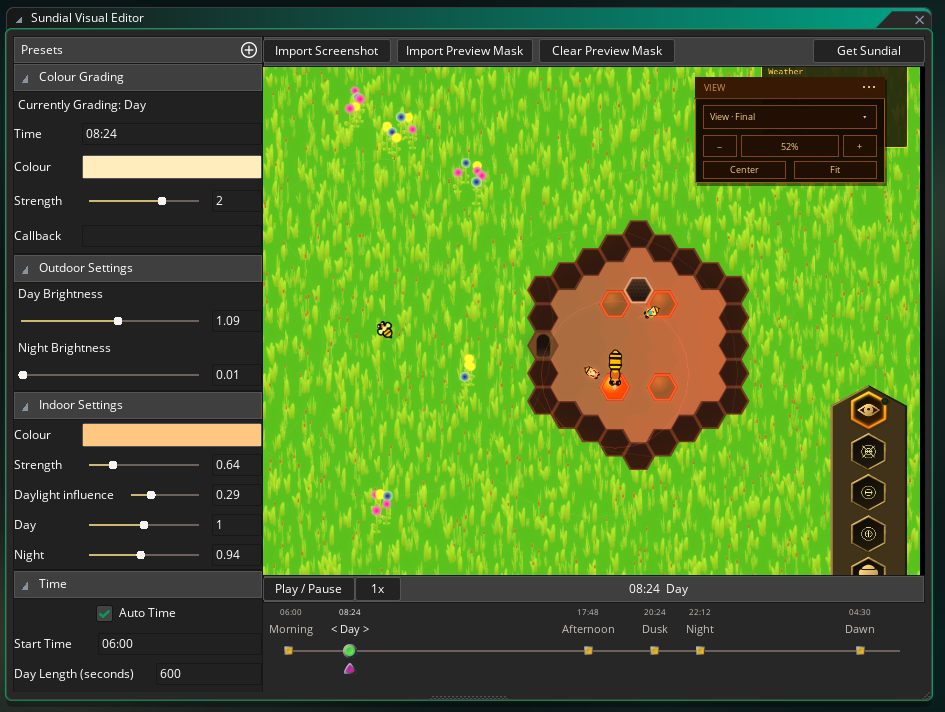This screenshot has width=945, height=712.
Task: Open the Indoor Settings colour swatch
Action: click(172, 435)
